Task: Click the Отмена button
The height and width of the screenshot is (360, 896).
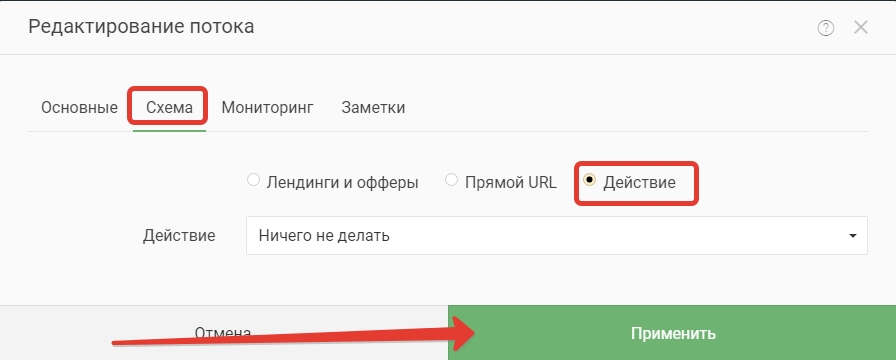Action: (x=223, y=333)
